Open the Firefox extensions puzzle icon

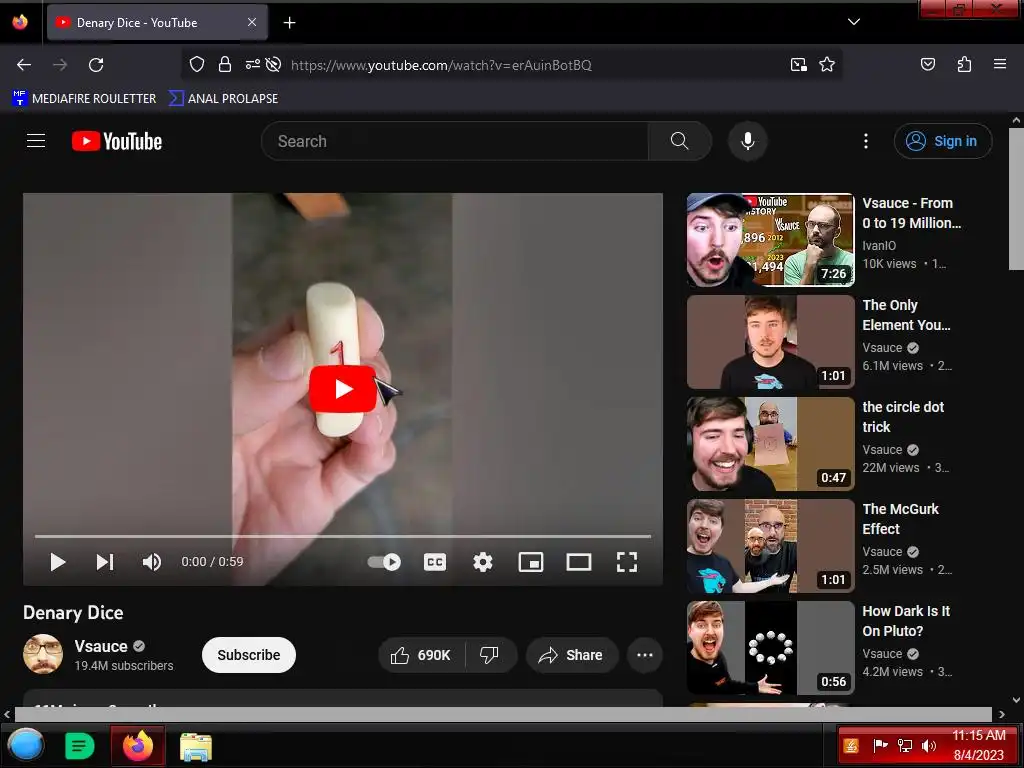pos(964,64)
